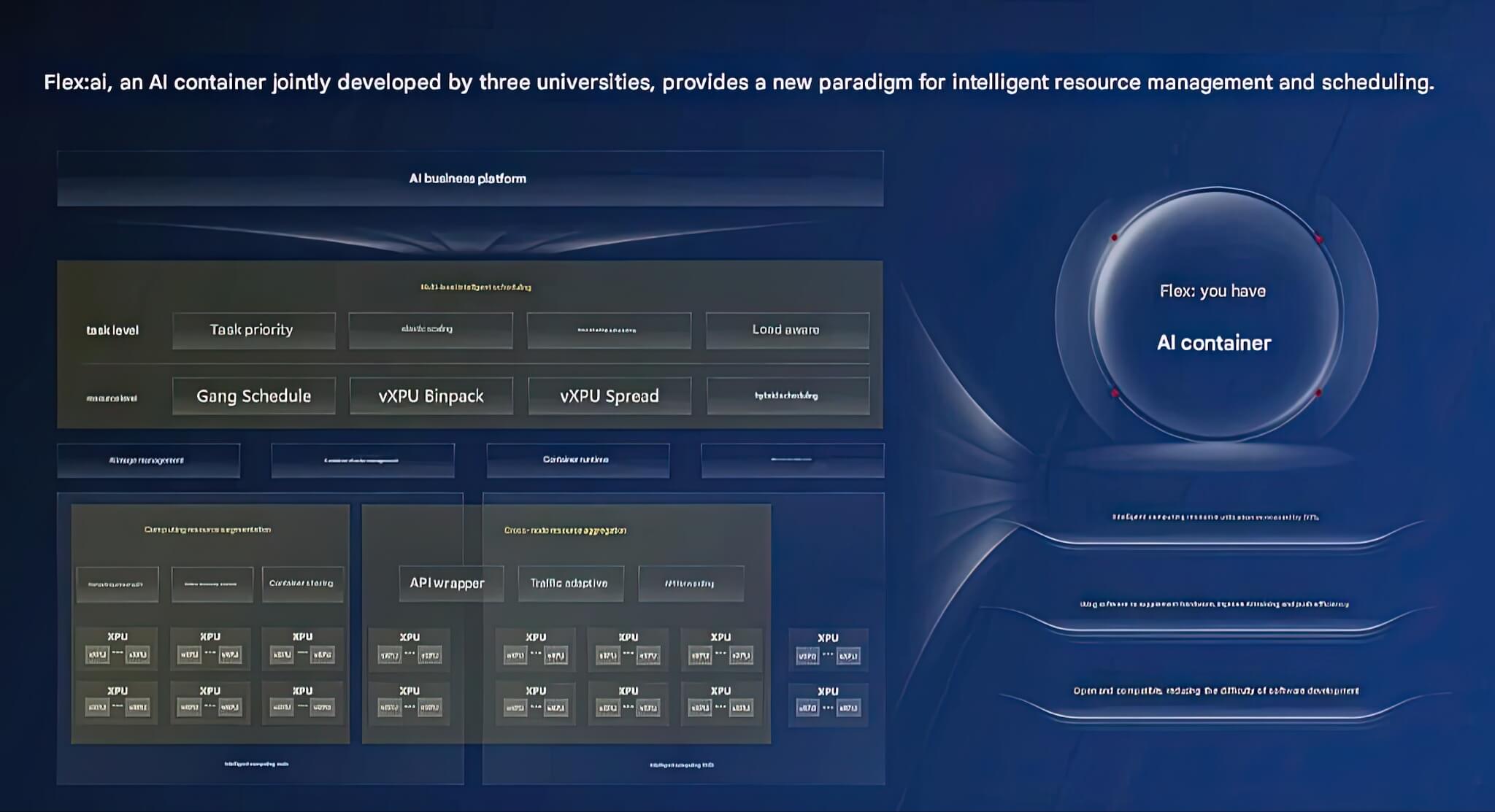Select the AI image management bar
Image resolution: width=1495 pixels, height=812 pixels.
coord(149,460)
